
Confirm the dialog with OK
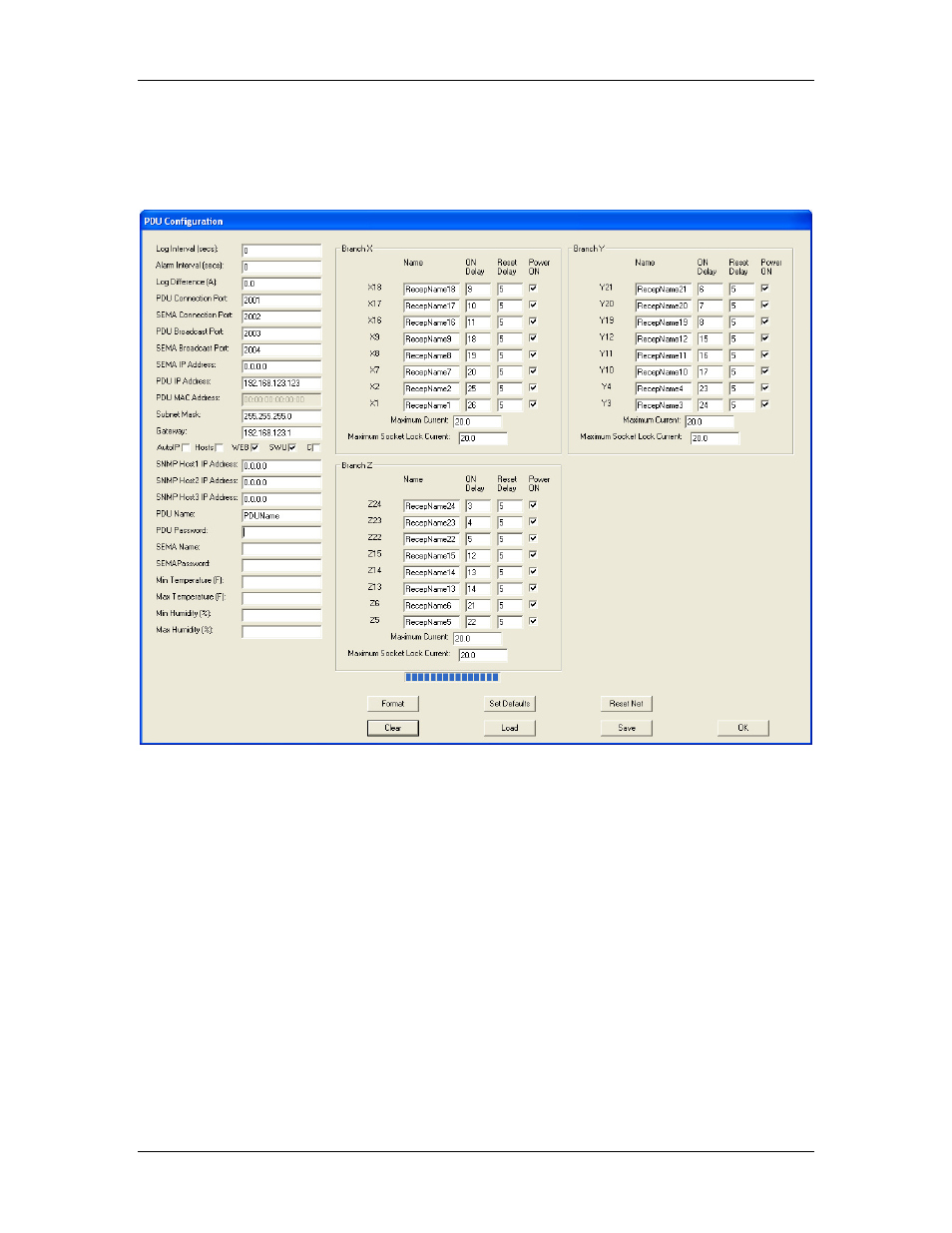pos(743,728)
